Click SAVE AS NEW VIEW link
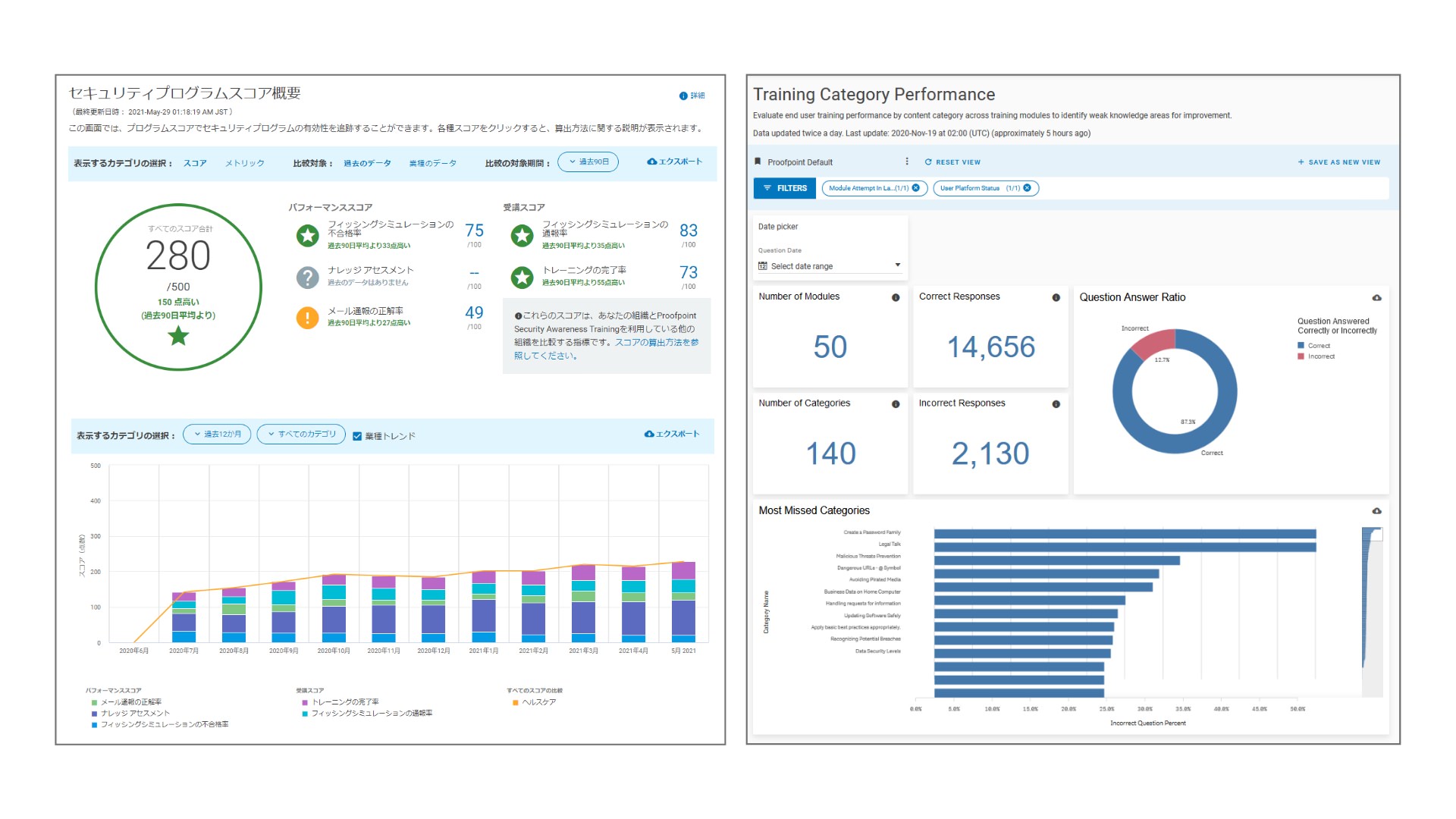The height and width of the screenshot is (819, 1456). pyautogui.click(x=1338, y=162)
